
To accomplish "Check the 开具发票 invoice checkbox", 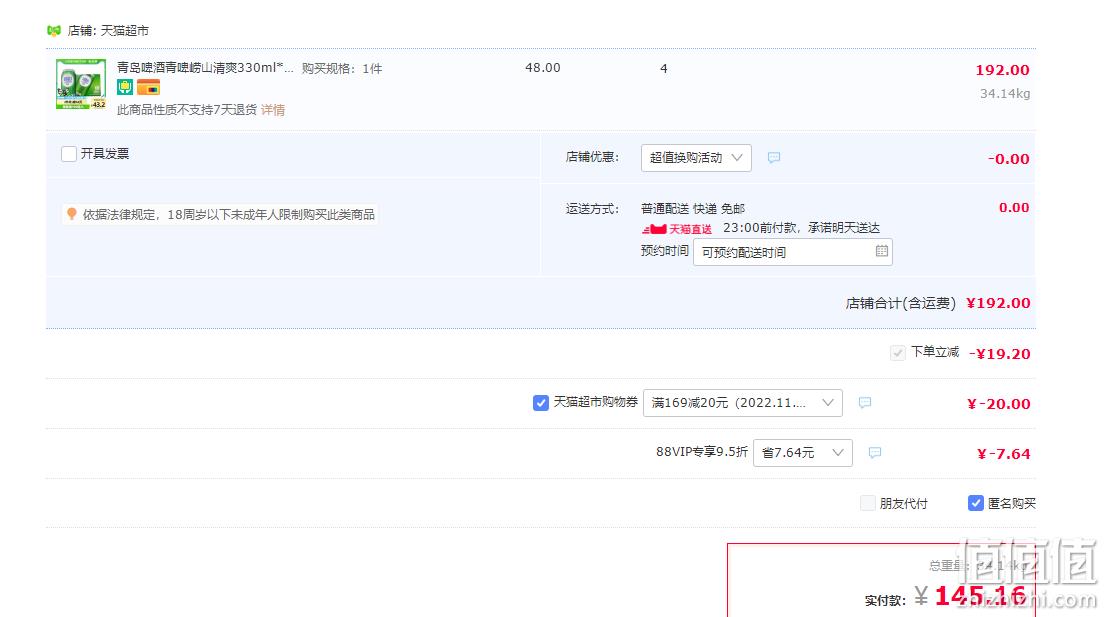I will pos(68,154).
